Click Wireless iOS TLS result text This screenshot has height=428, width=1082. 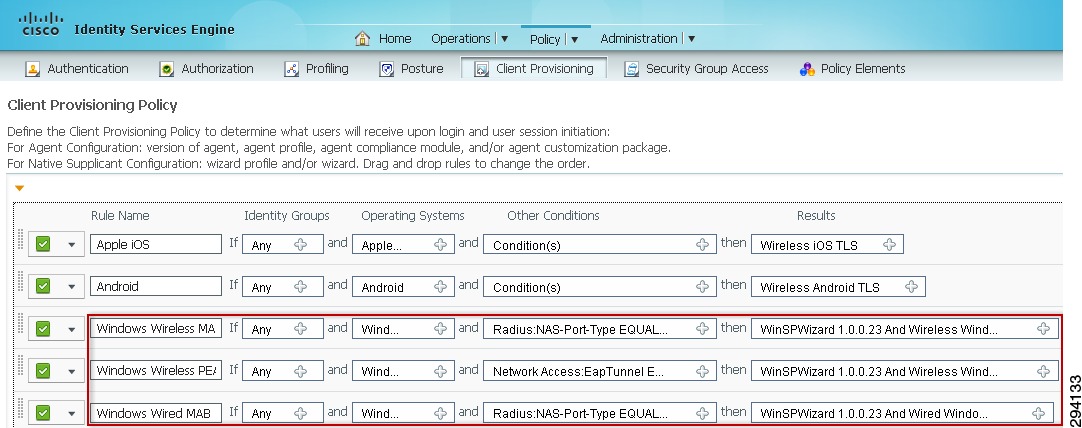(x=809, y=245)
